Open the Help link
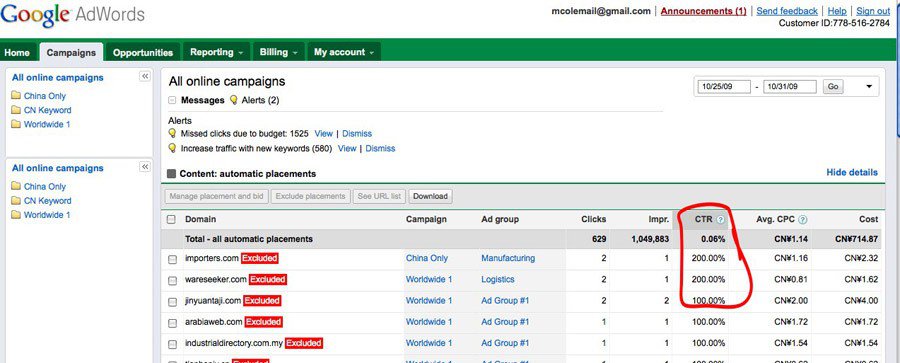Viewport: 900px width, 363px height. pos(837,11)
